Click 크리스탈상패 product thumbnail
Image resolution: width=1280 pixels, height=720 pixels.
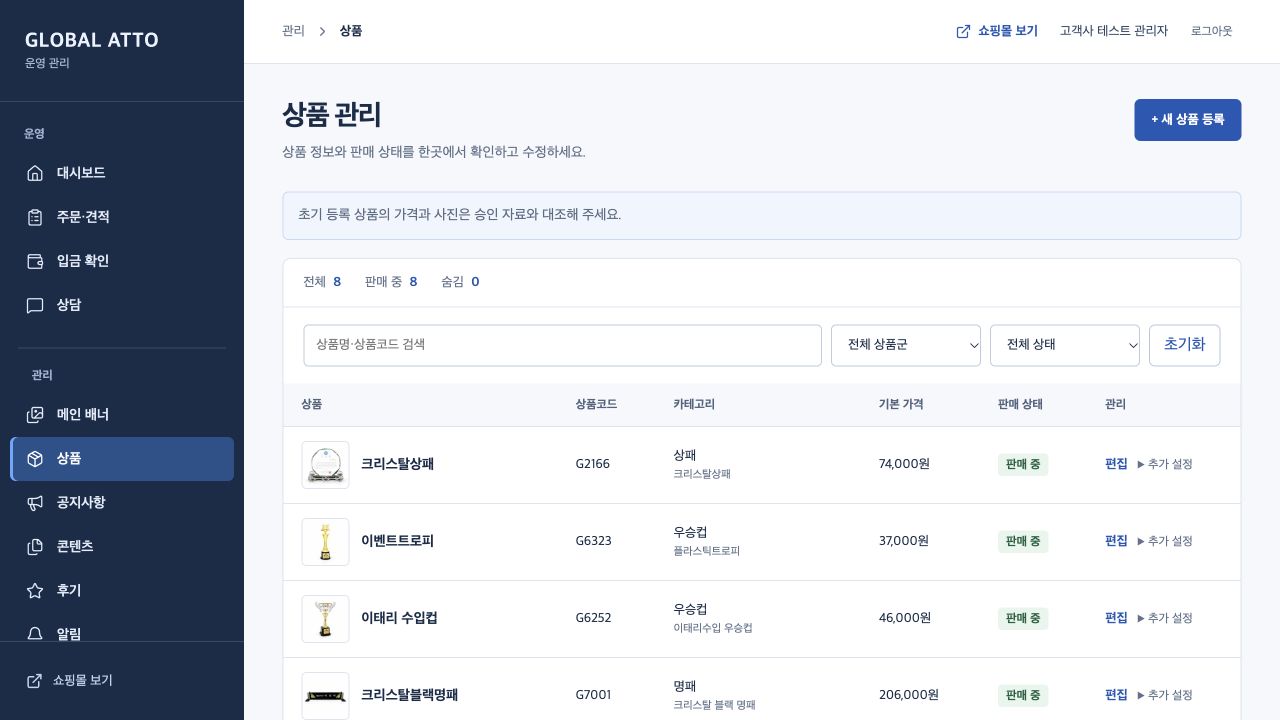(x=326, y=465)
